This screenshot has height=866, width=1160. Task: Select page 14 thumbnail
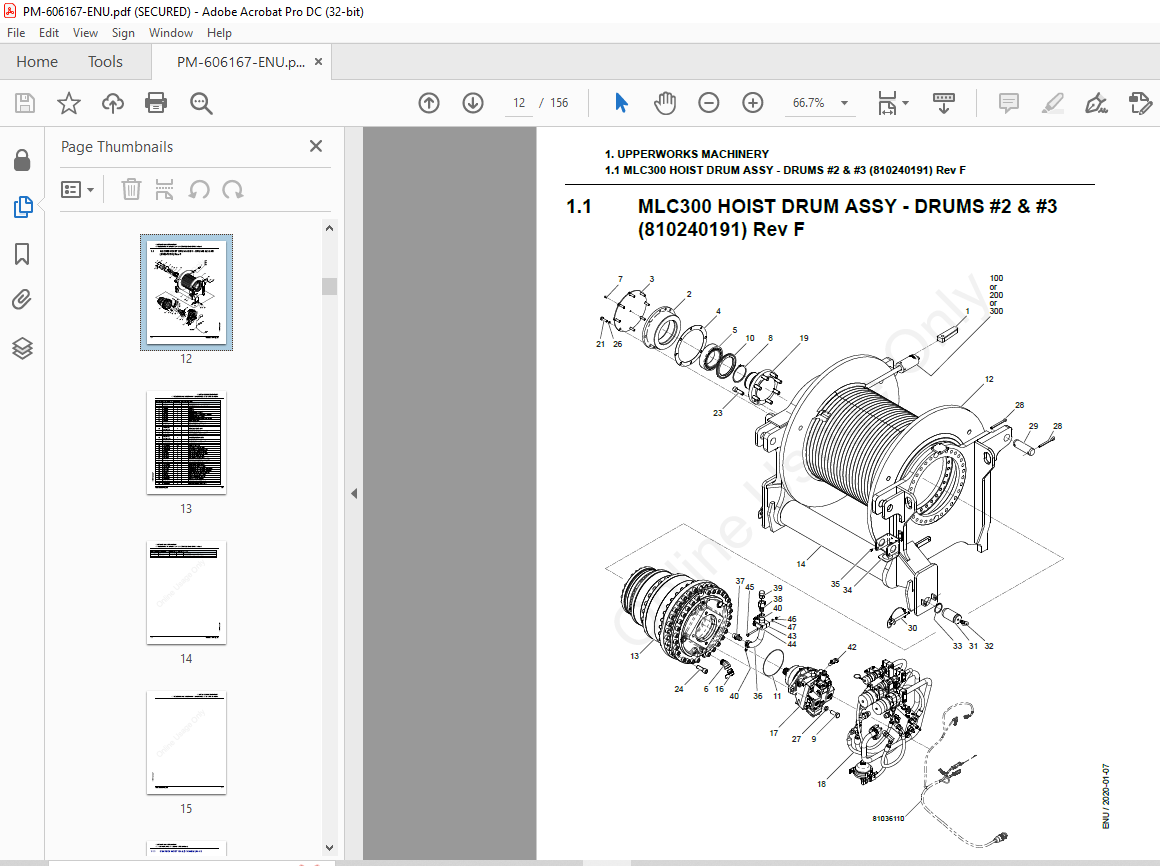(x=186, y=592)
